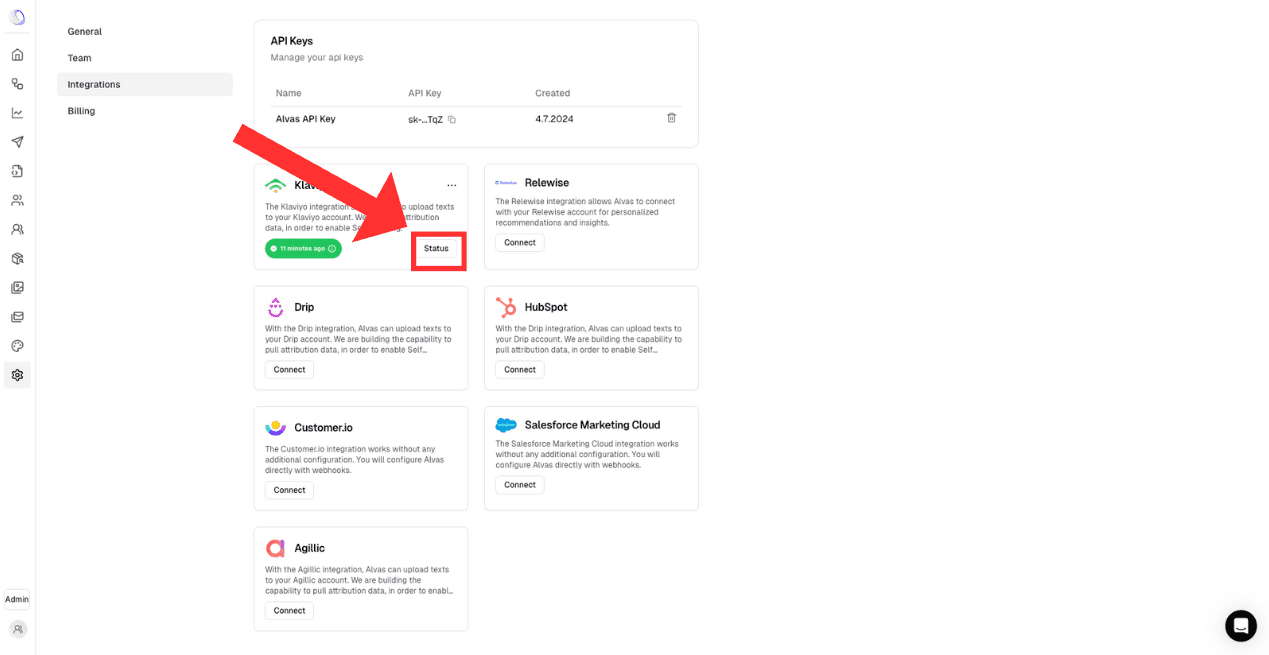Switch to the General settings tab
This screenshot has height=655, width=1269.
pos(85,32)
